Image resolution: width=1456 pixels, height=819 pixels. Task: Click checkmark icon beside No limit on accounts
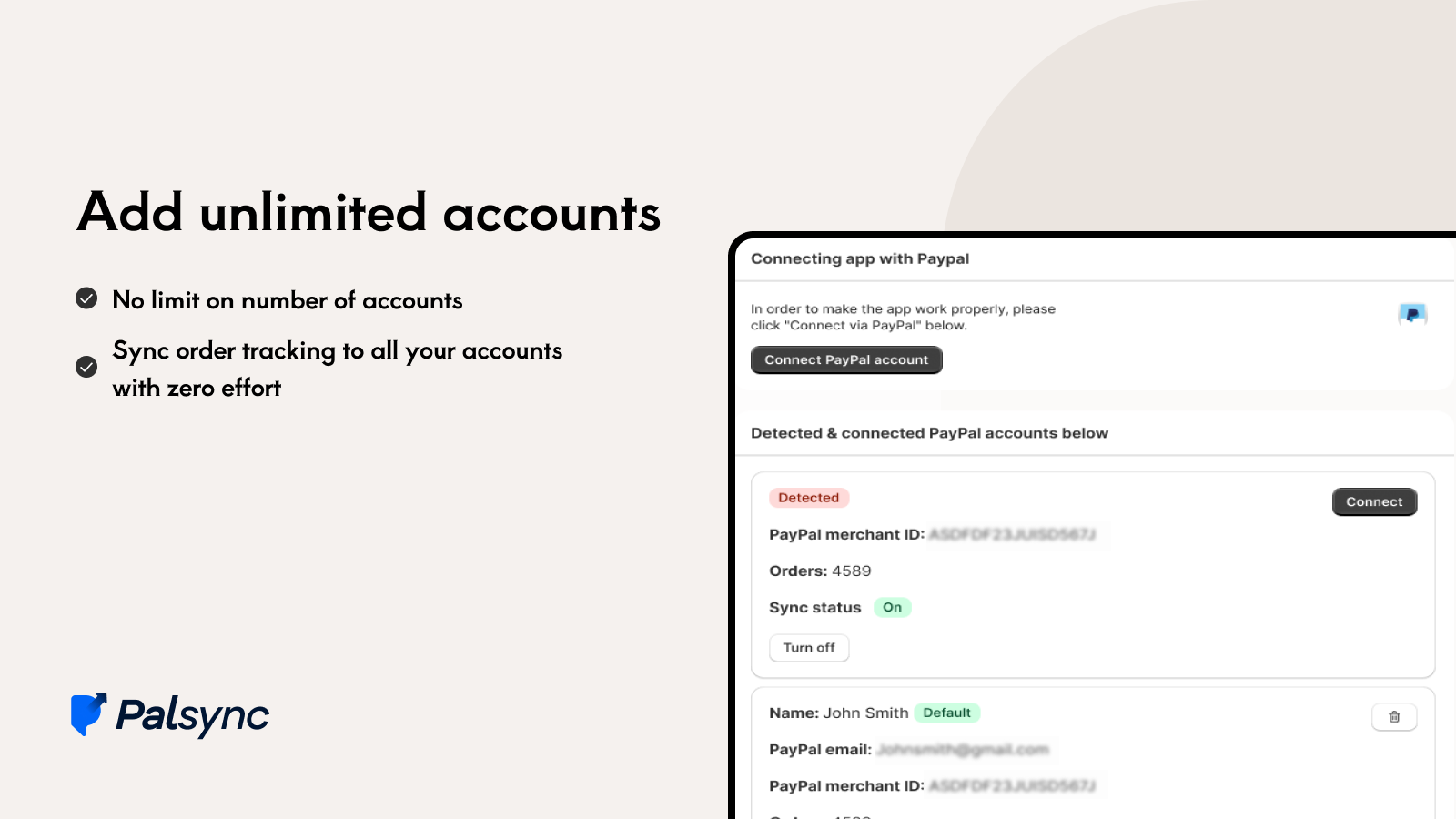(x=86, y=298)
